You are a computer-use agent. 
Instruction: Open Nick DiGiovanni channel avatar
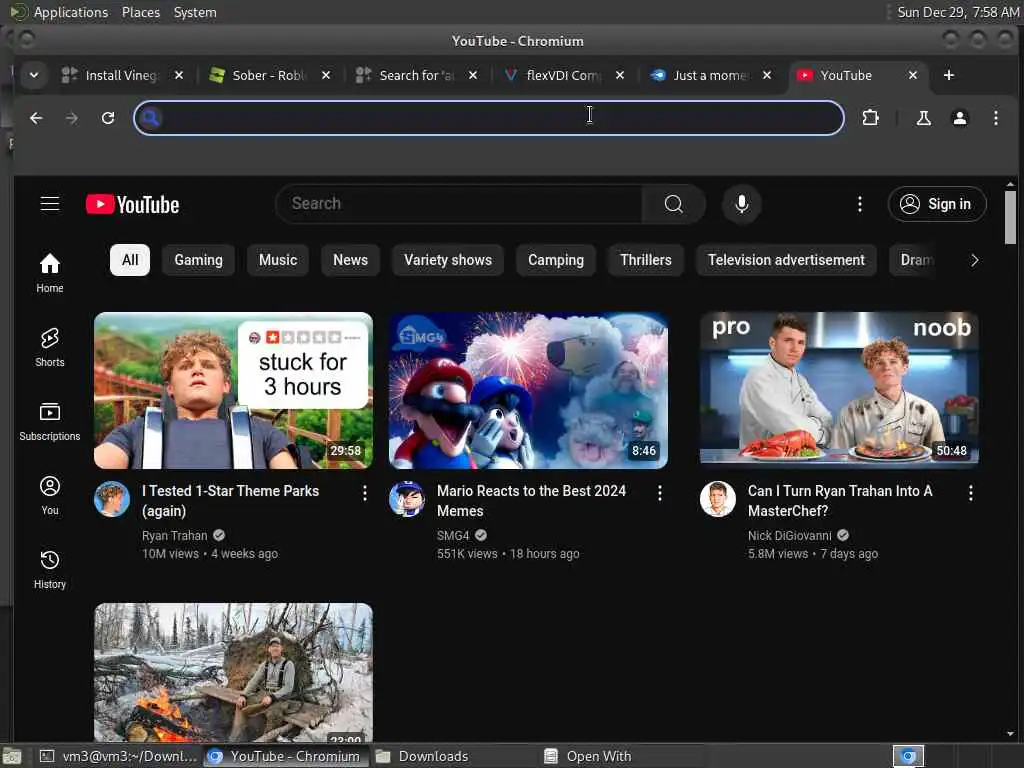(718, 499)
